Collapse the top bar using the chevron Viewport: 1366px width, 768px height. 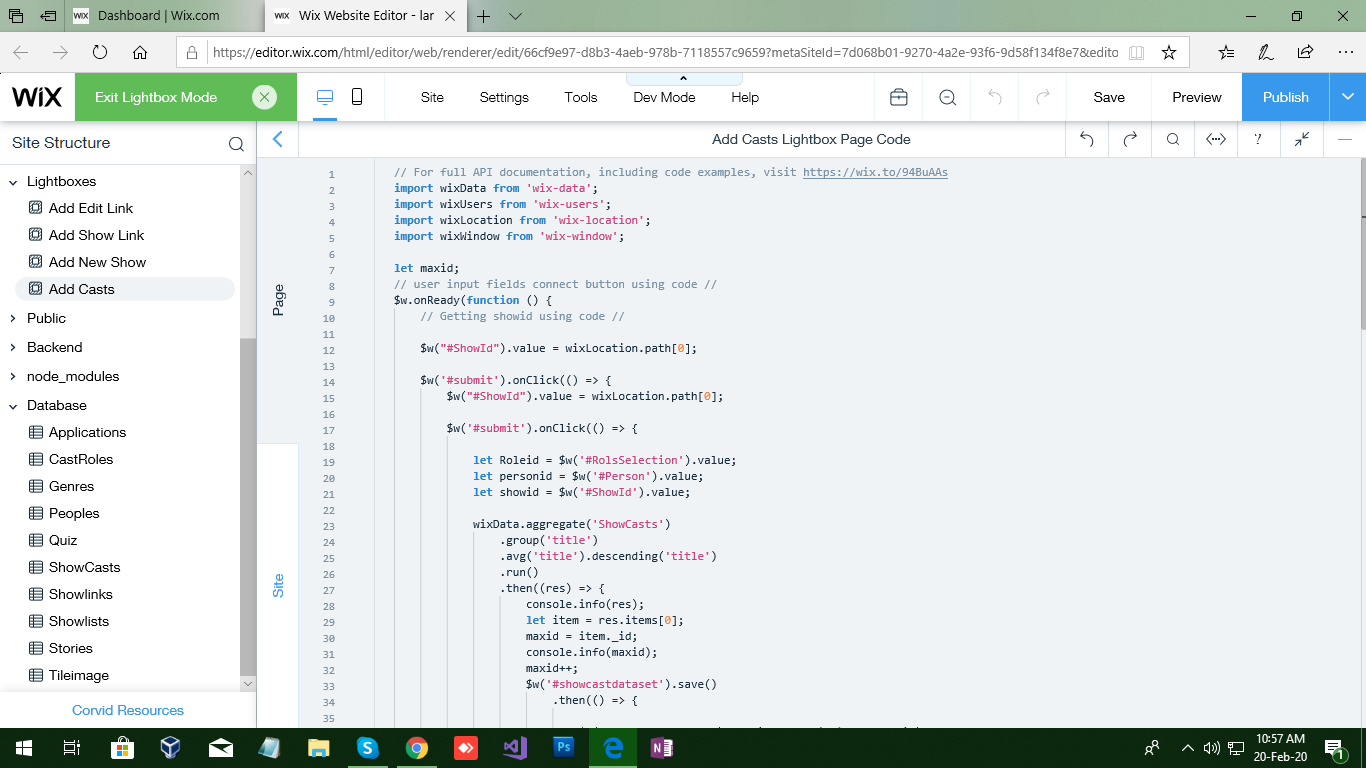[x=684, y=78]
